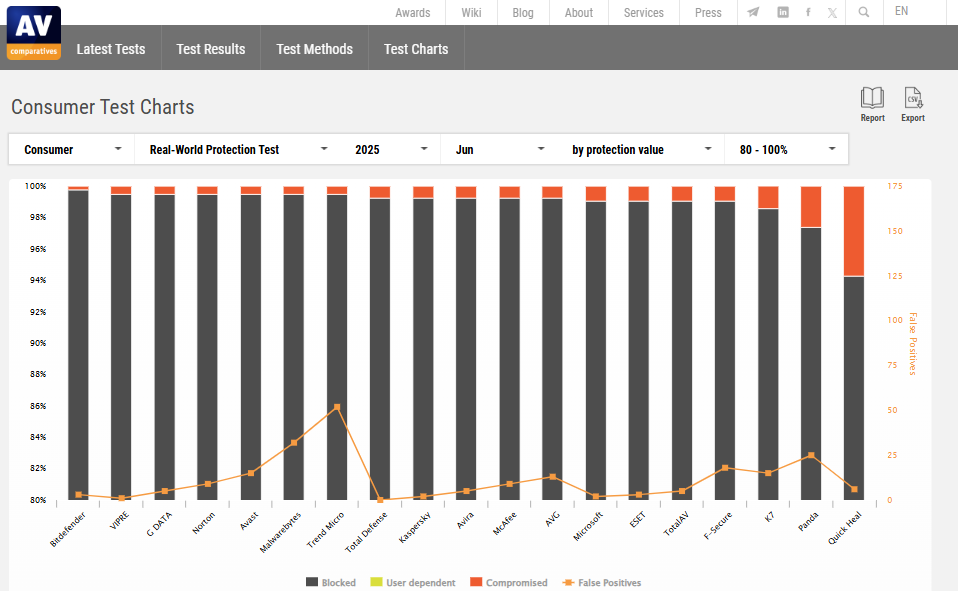Toggle the Blocked legend entry

[331, 582]
